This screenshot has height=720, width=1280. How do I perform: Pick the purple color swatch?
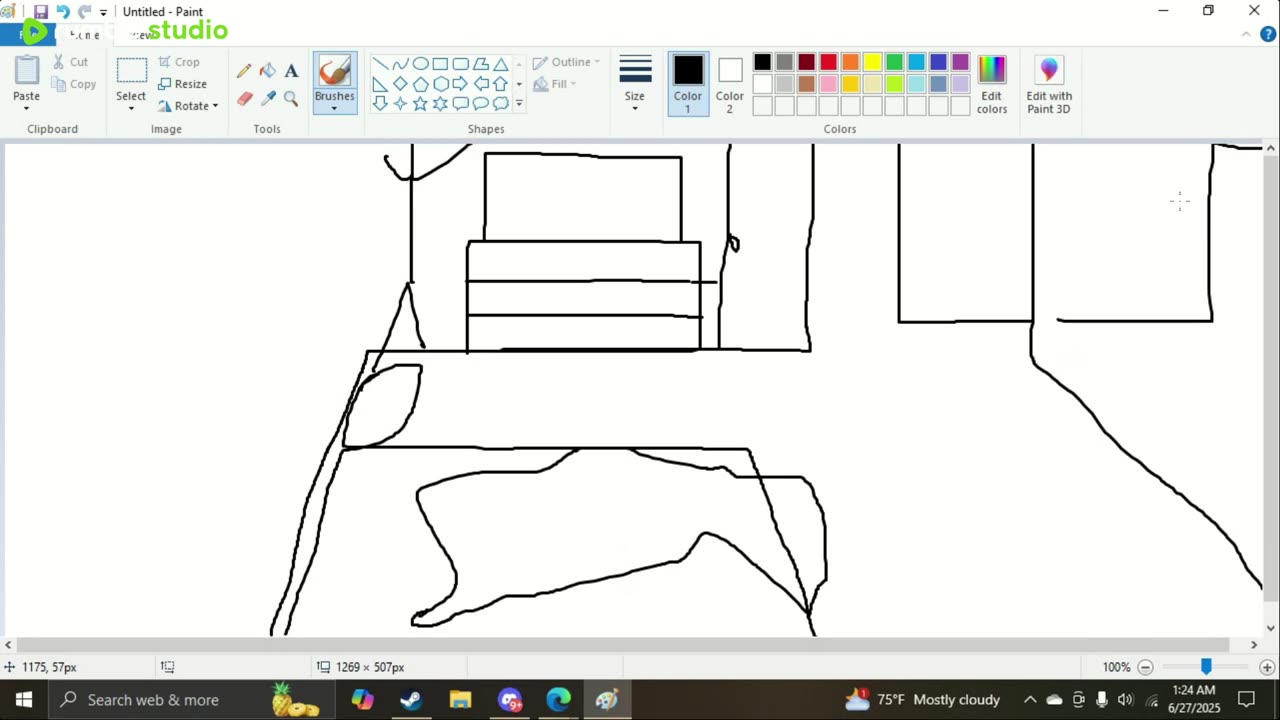[x=960, y=62]
